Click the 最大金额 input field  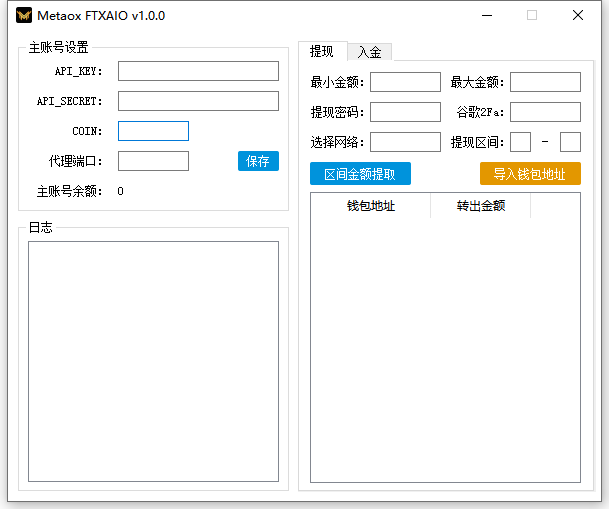(545, 82)
